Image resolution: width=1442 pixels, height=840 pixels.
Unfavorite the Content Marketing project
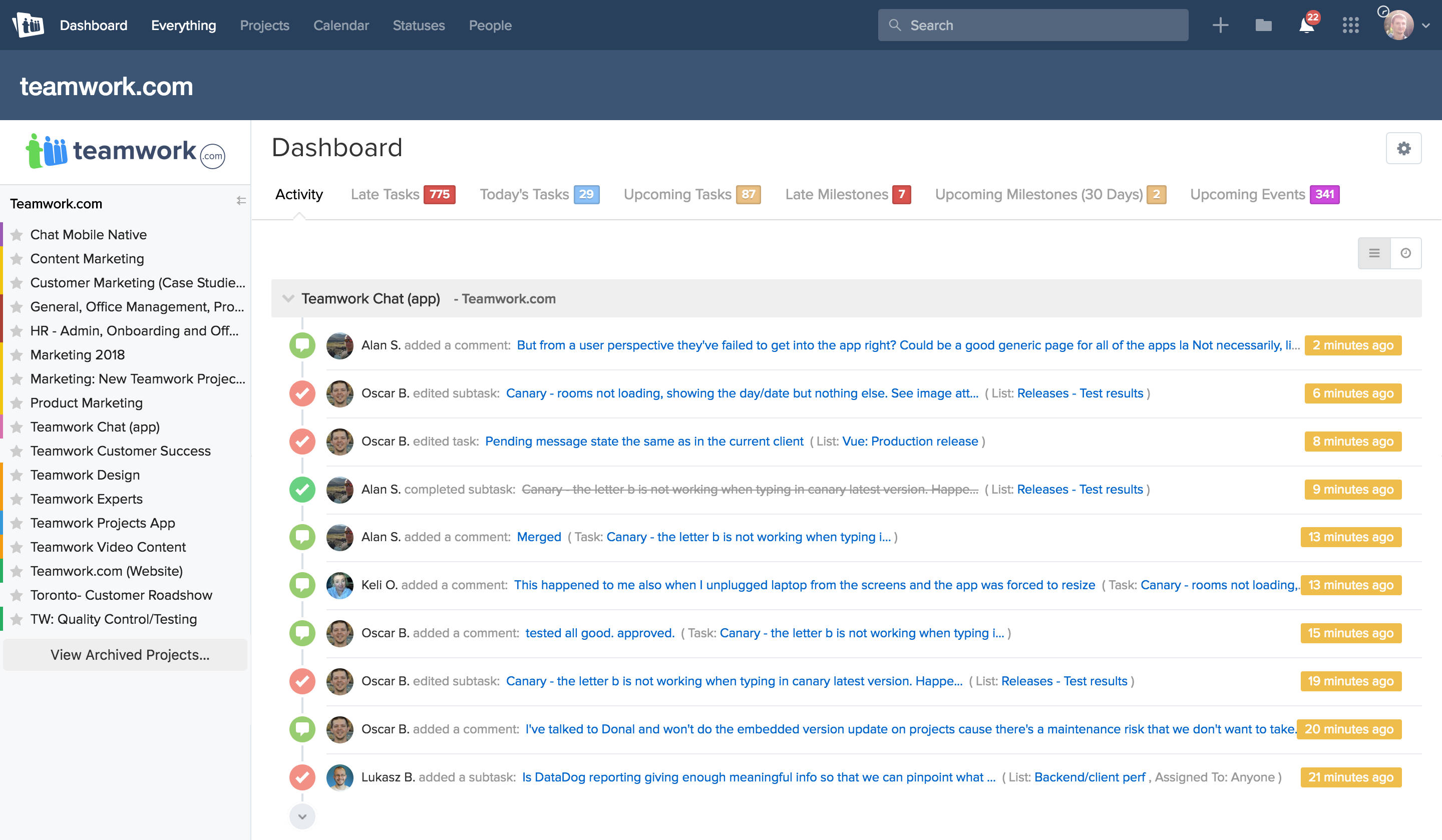point(16,259)
